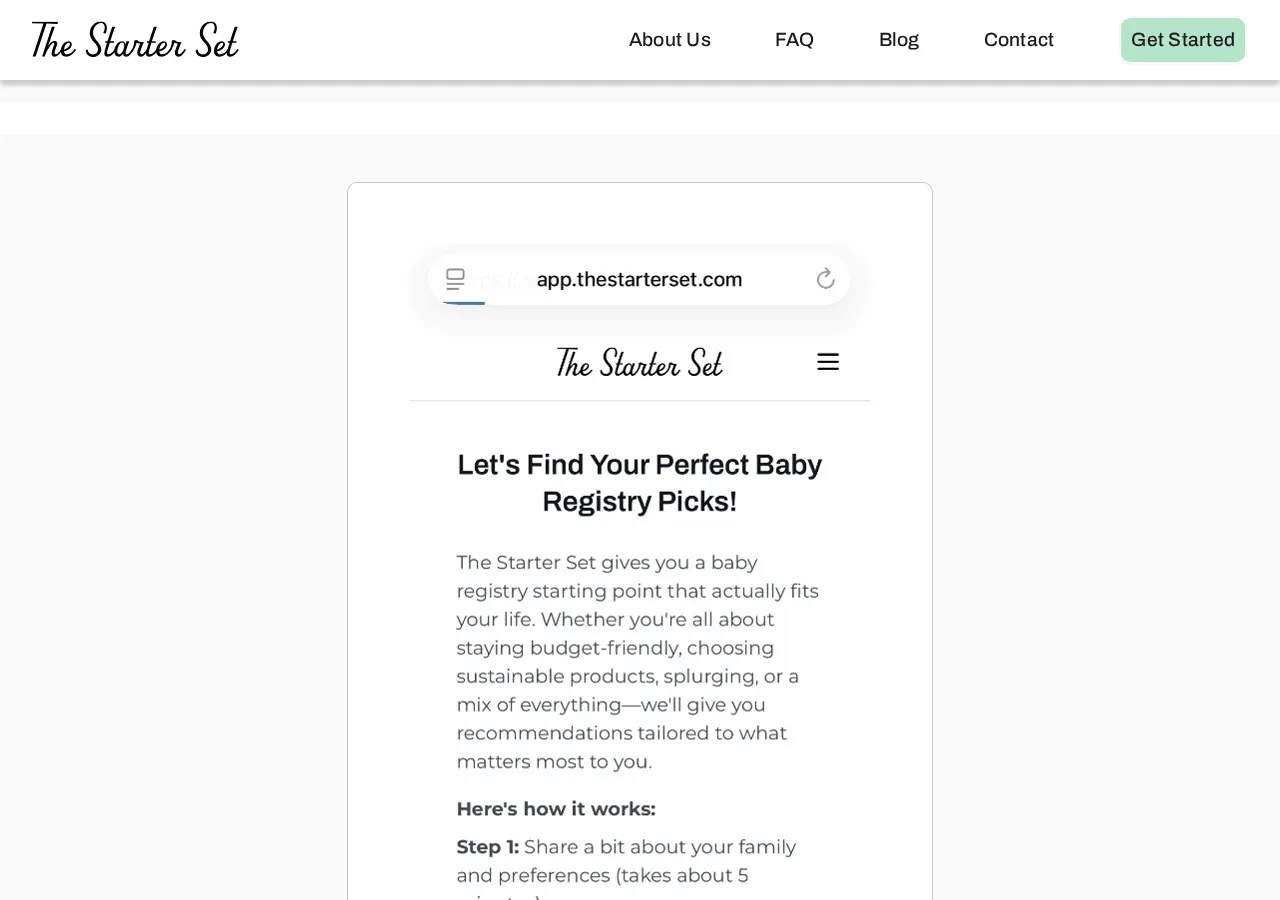Open the hamburger menu in the phone mockup
Viewport: 1280px width, 900px height.
[x=828, y=361]
